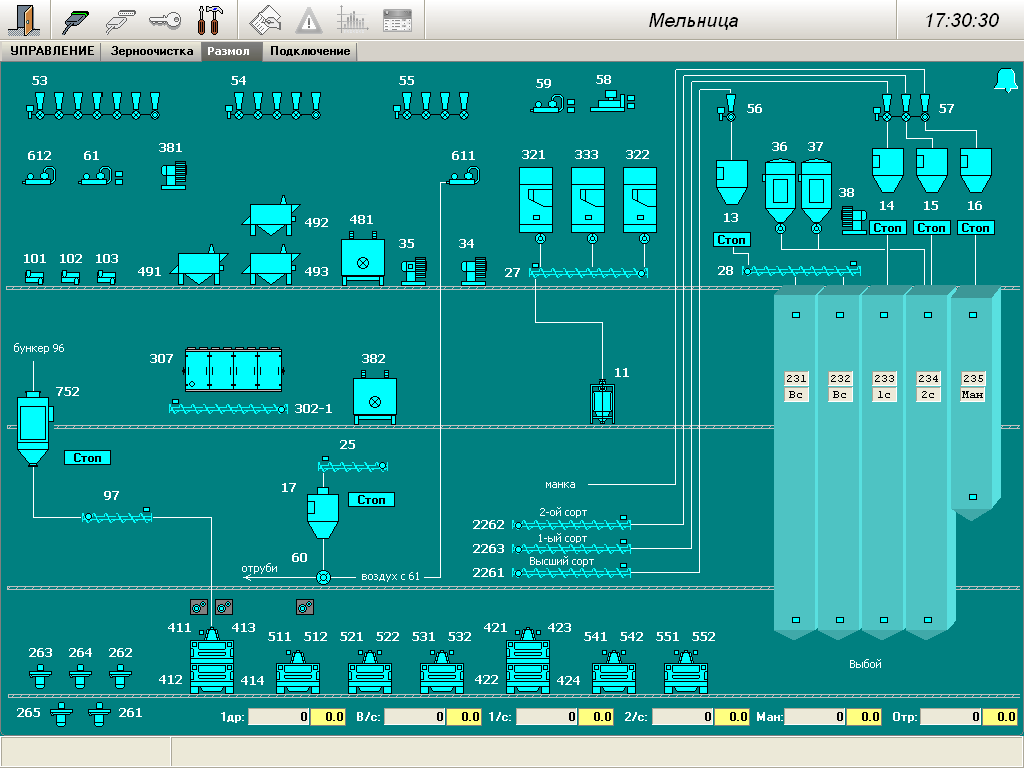Click the green connect cable icon

tap(78, 19)
